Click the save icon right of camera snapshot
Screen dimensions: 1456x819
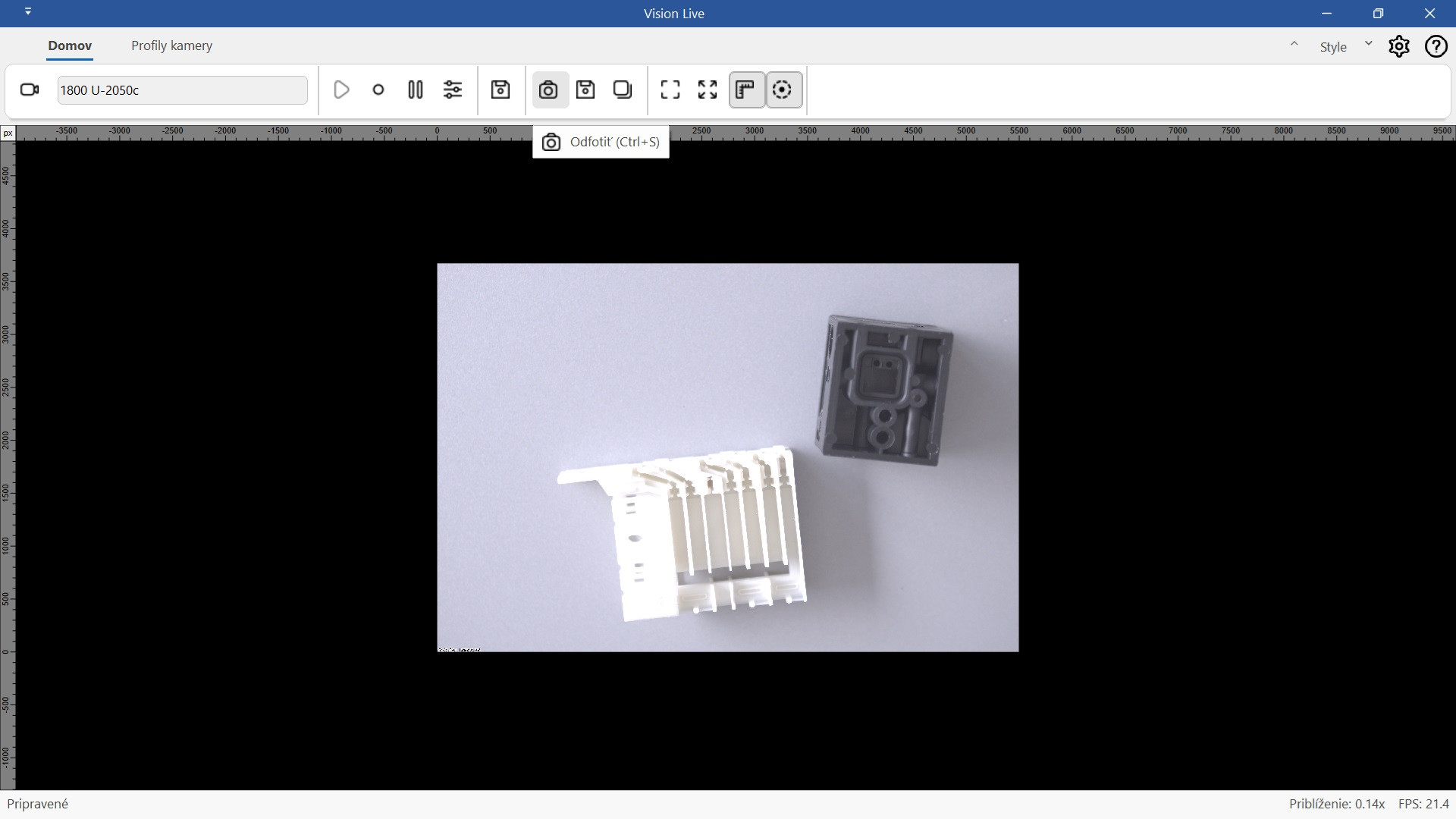pos(585,90)
